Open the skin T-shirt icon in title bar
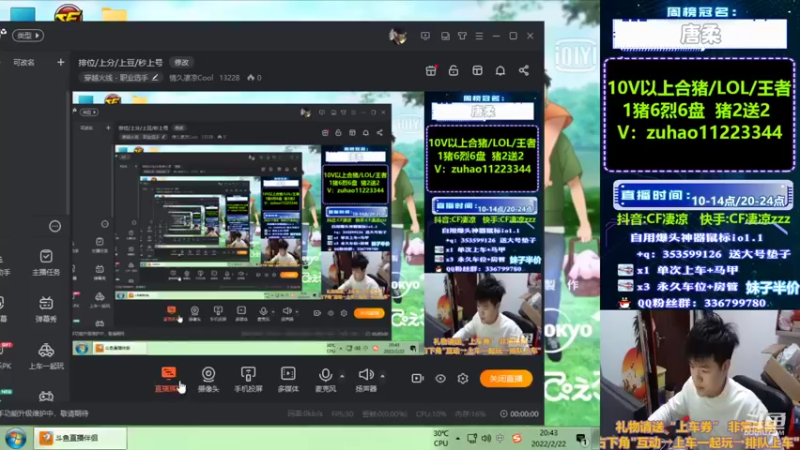 tap(462, 36)
